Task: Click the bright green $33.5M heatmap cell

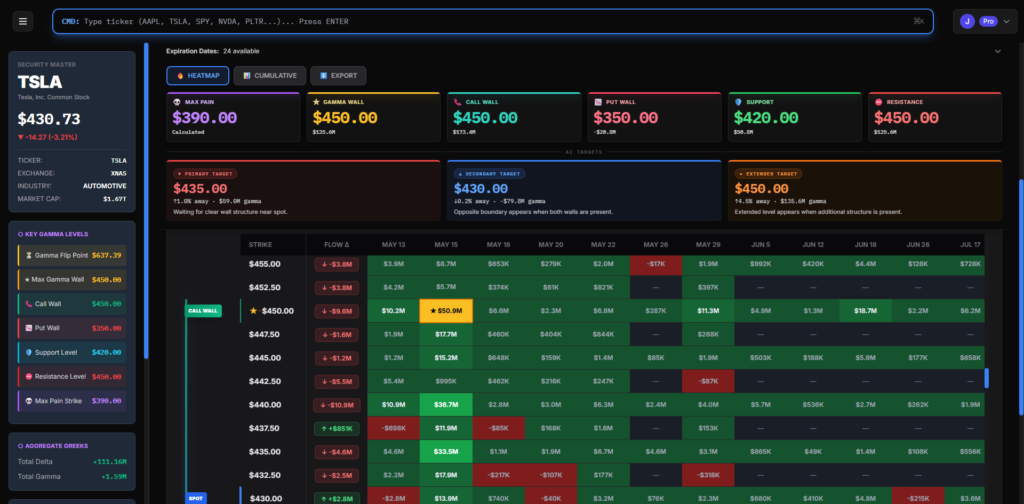Action: 445,452
